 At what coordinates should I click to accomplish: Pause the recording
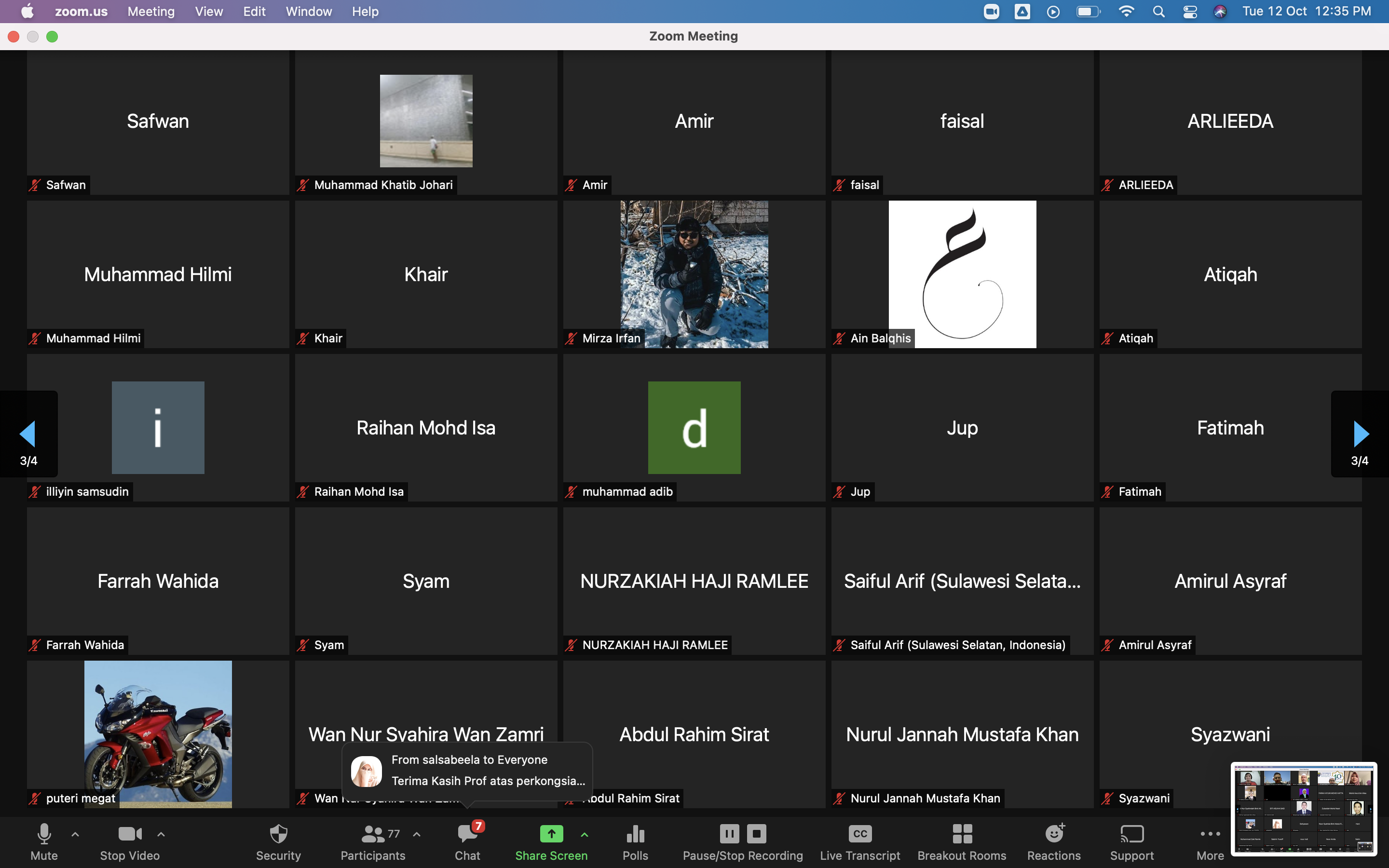coord(729,834)
